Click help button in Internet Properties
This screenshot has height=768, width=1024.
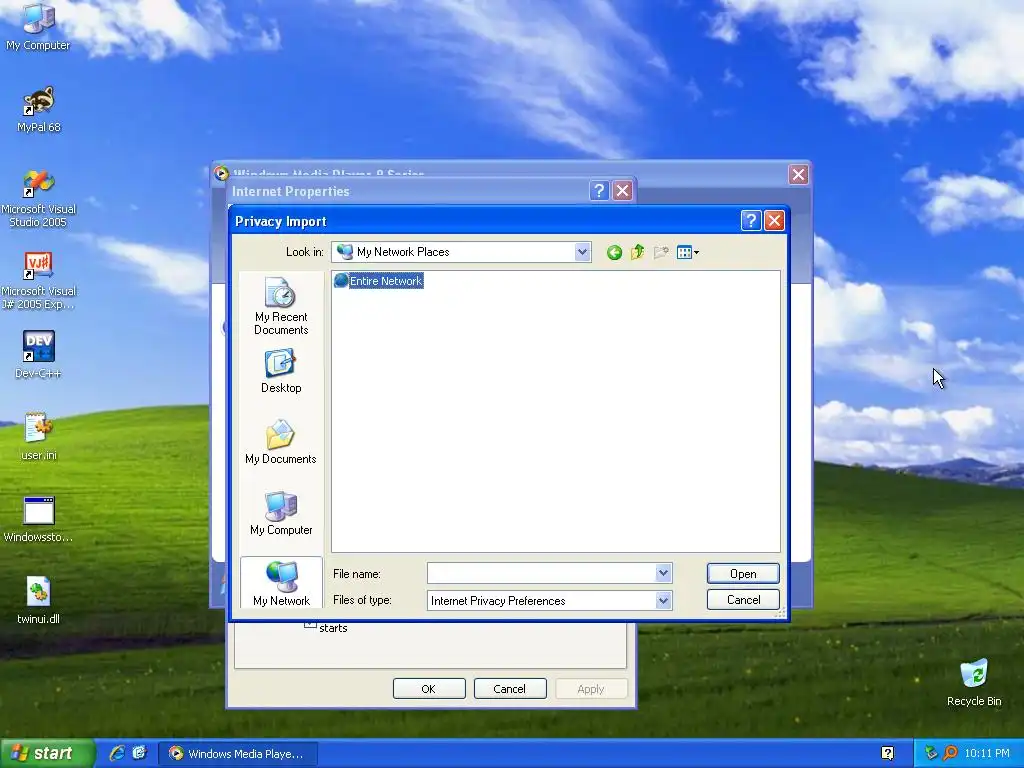pyautogui.click(x=599, y=191)
